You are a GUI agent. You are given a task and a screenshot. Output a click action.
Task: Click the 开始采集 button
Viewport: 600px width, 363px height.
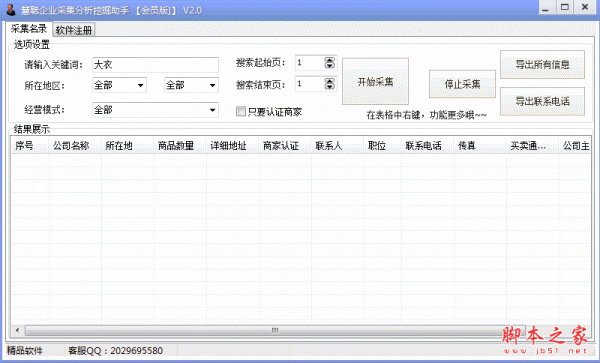[375, 81]
